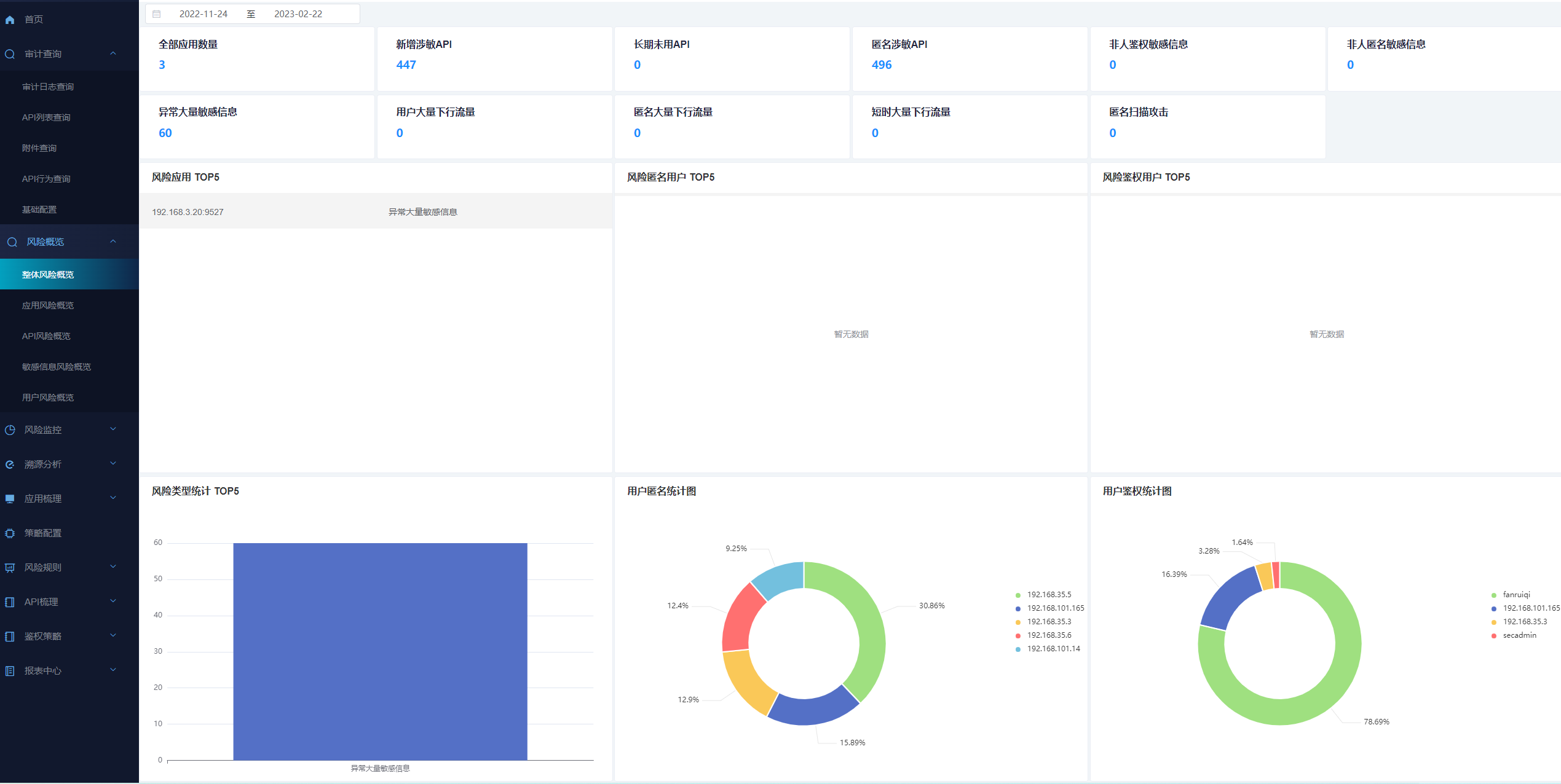Toggle legend 192.168.35.3 in 用户匿名统计图
The width and height of the screenshot is (1561, 784).
click(1043, 622)
